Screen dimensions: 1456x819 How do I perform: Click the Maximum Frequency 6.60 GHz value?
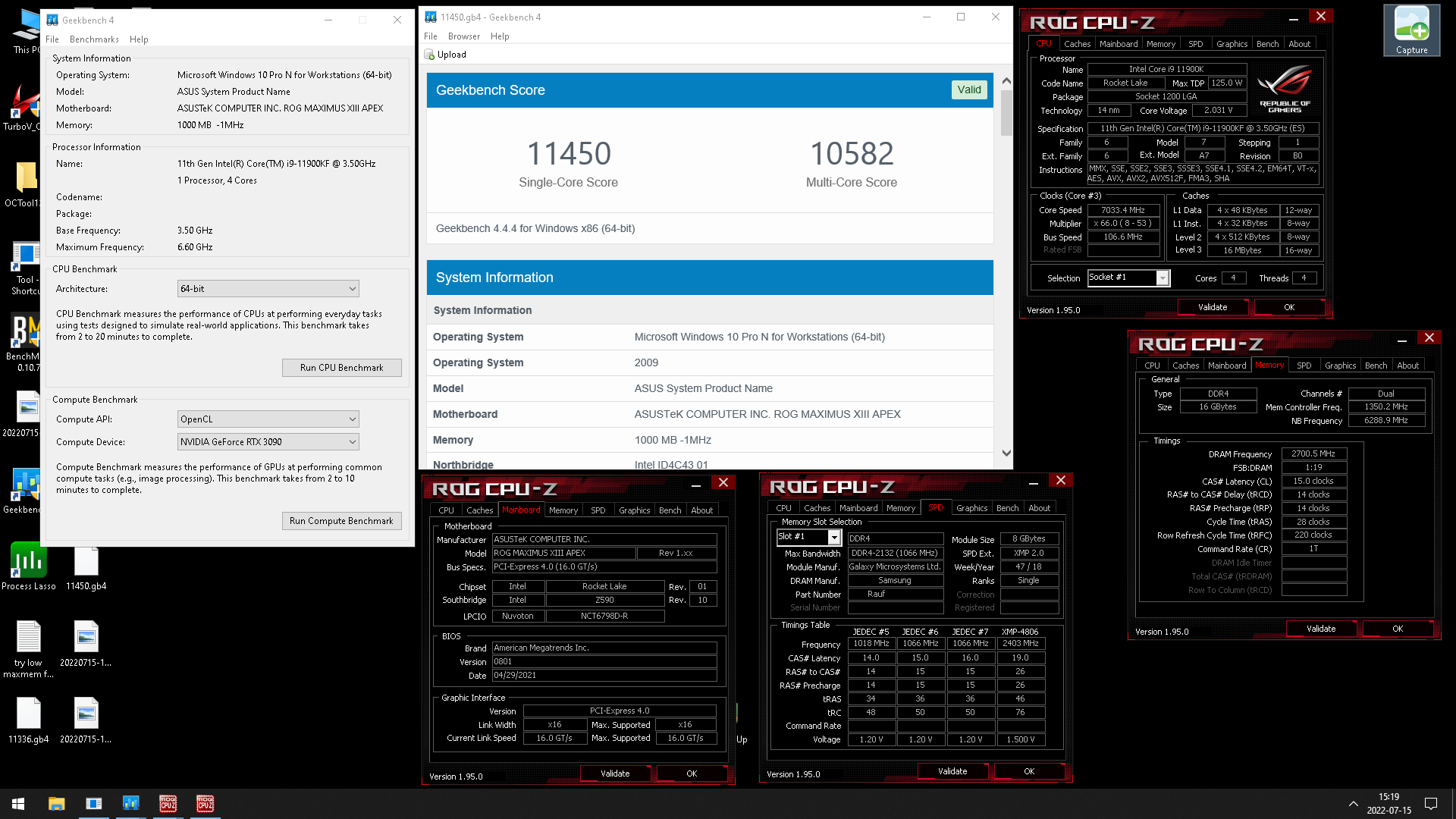pos(195,247)
